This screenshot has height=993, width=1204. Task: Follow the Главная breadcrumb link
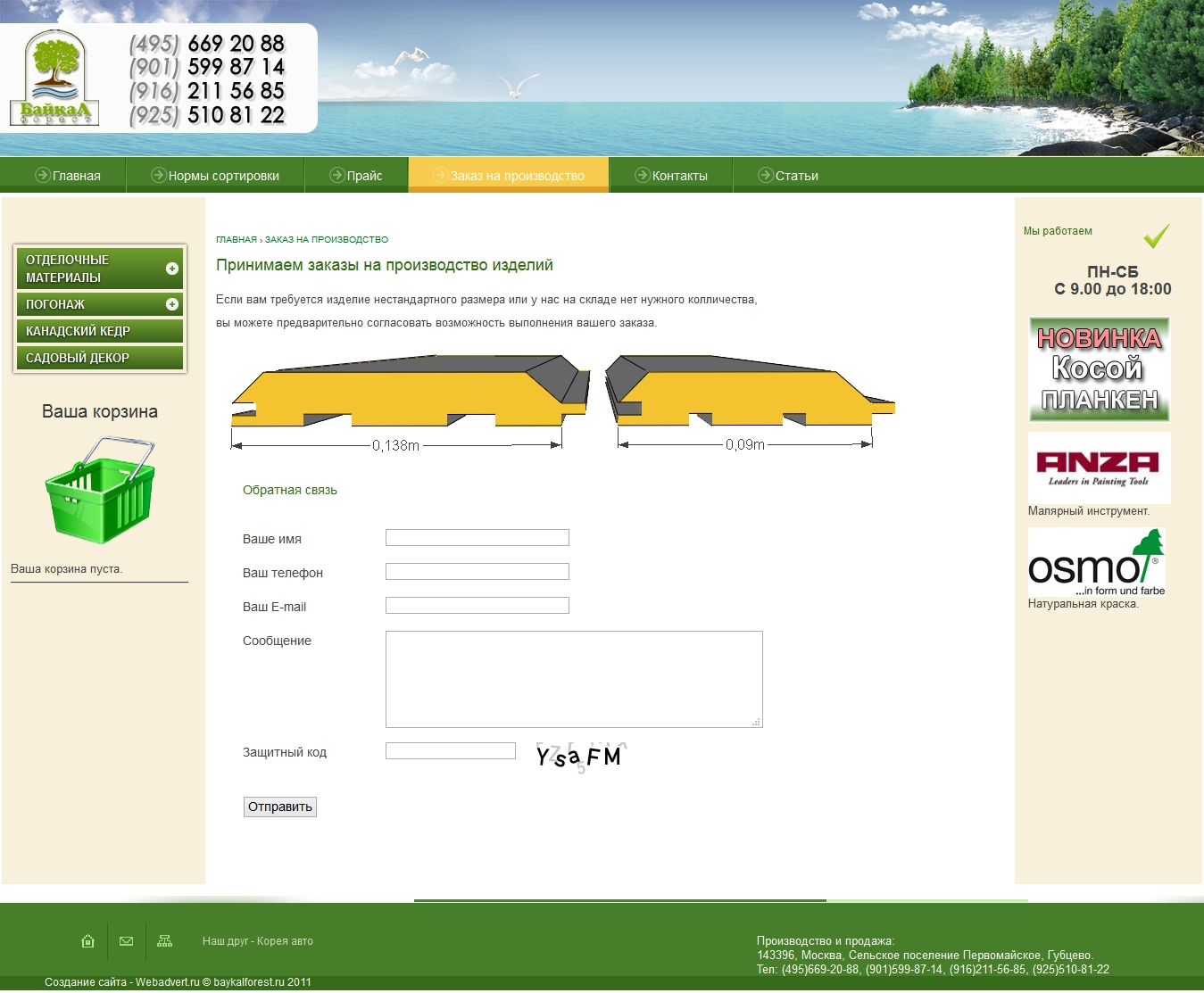236,240
